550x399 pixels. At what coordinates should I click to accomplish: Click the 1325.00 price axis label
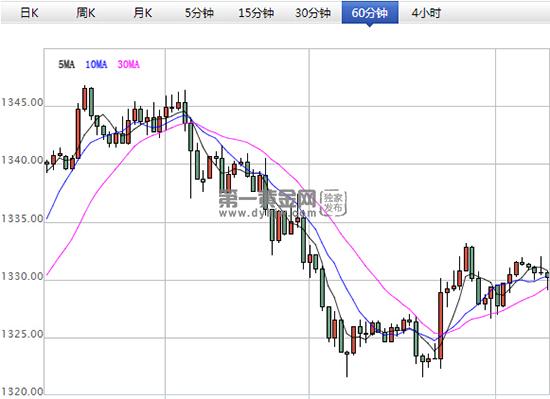click(22, 334)
